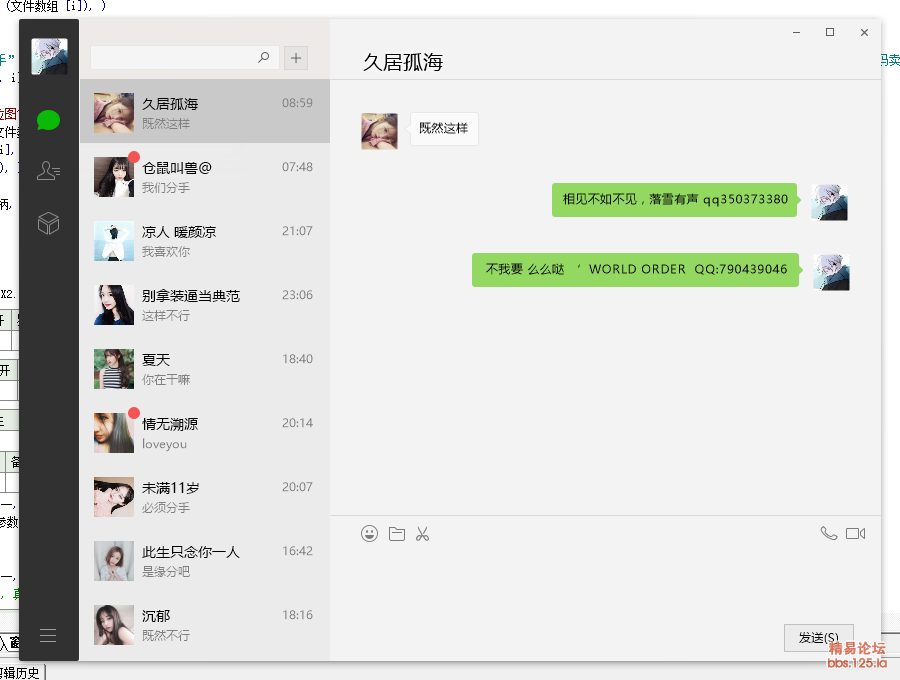Click the sender avatar beside 既然这样 message
Image resolution: width=900 pixels, height=680 pixels.
[x=379, y=131]
